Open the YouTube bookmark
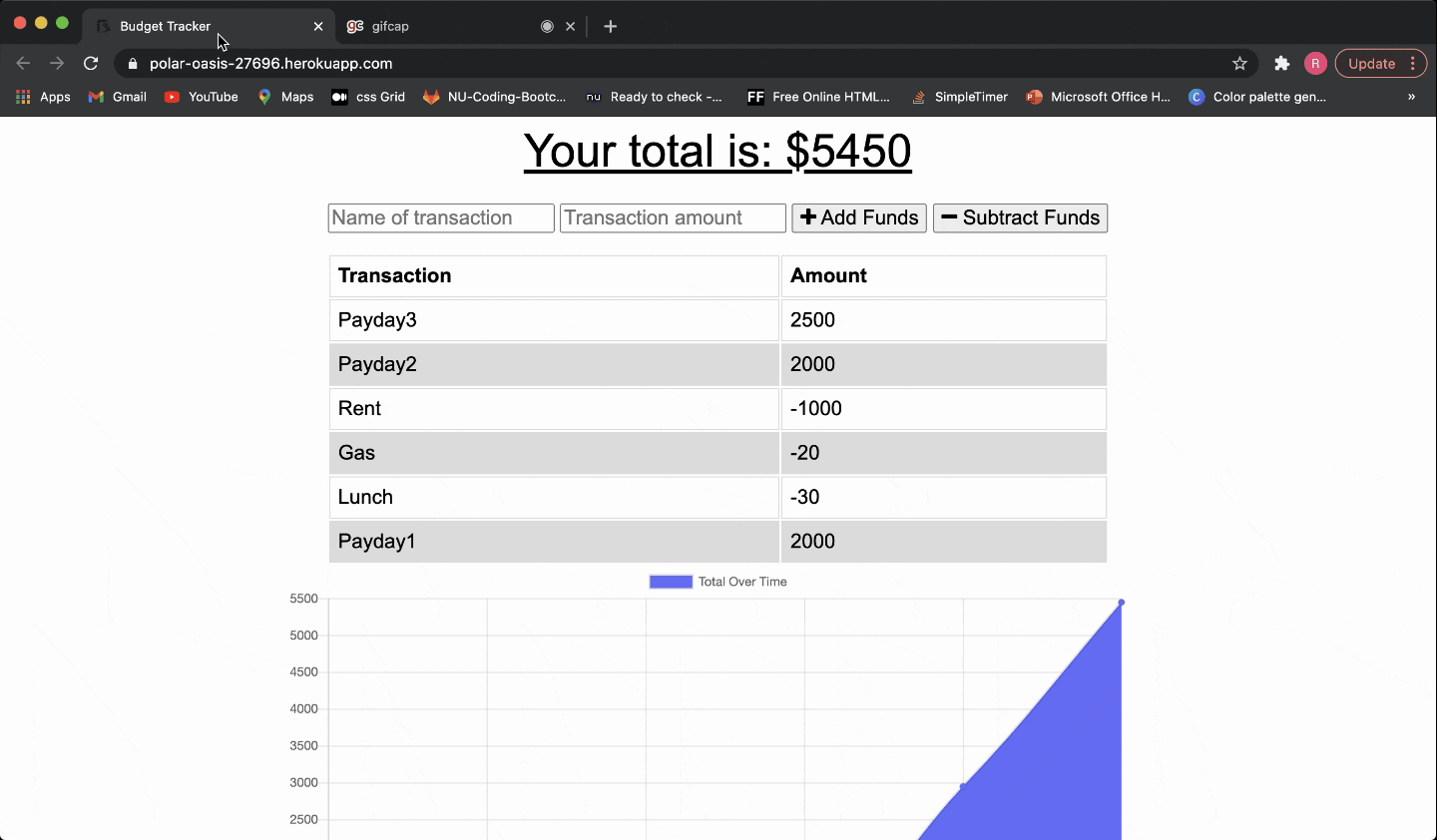 201,97
